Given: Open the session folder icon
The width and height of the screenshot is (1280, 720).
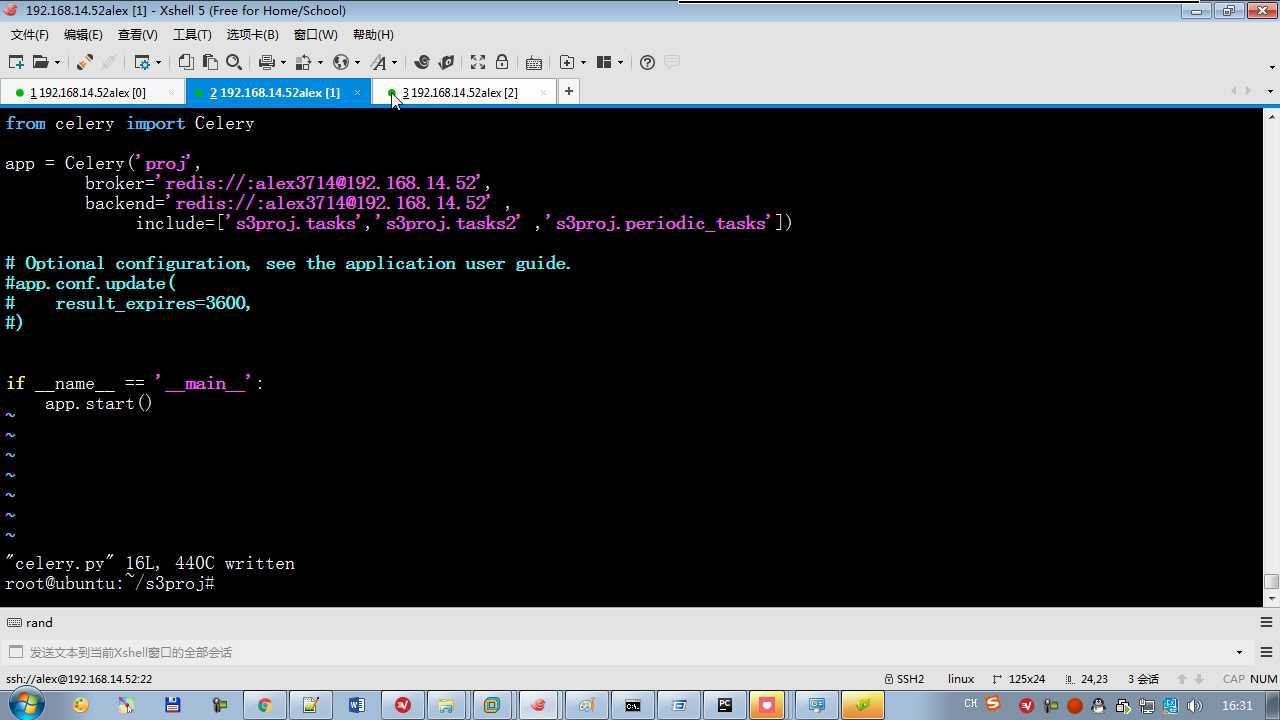Looking at the screenshot, I should click(40, 62).
